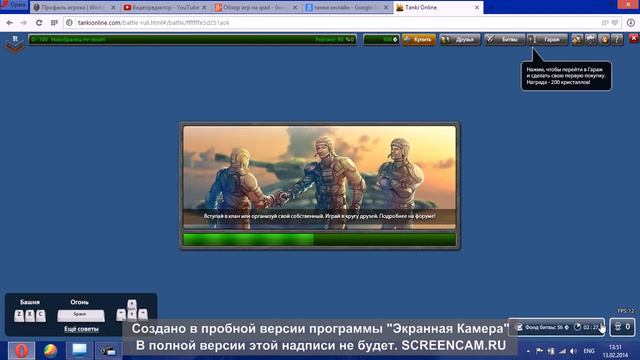This screenshot has width=640, height=360.
Task: Reload the page with refresh icon
Action: coord(39,23)
